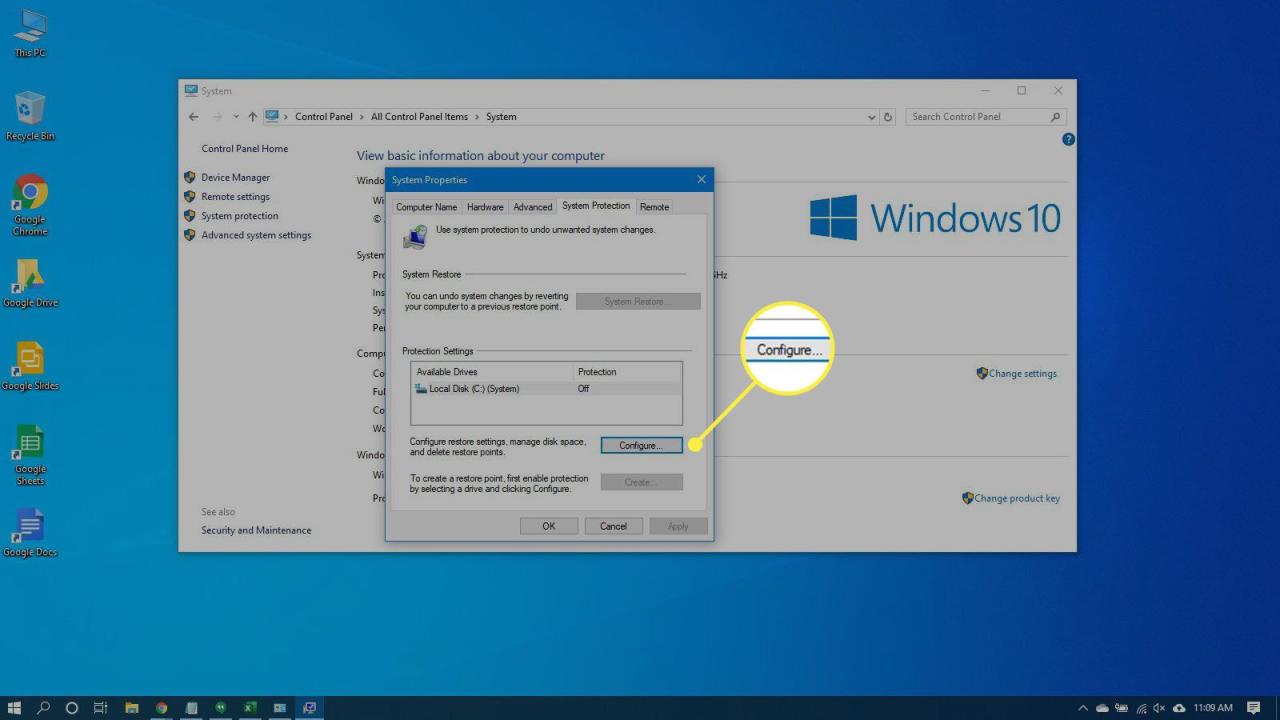Select Local Disk (C:) (System) drive row

coord(547,389)
